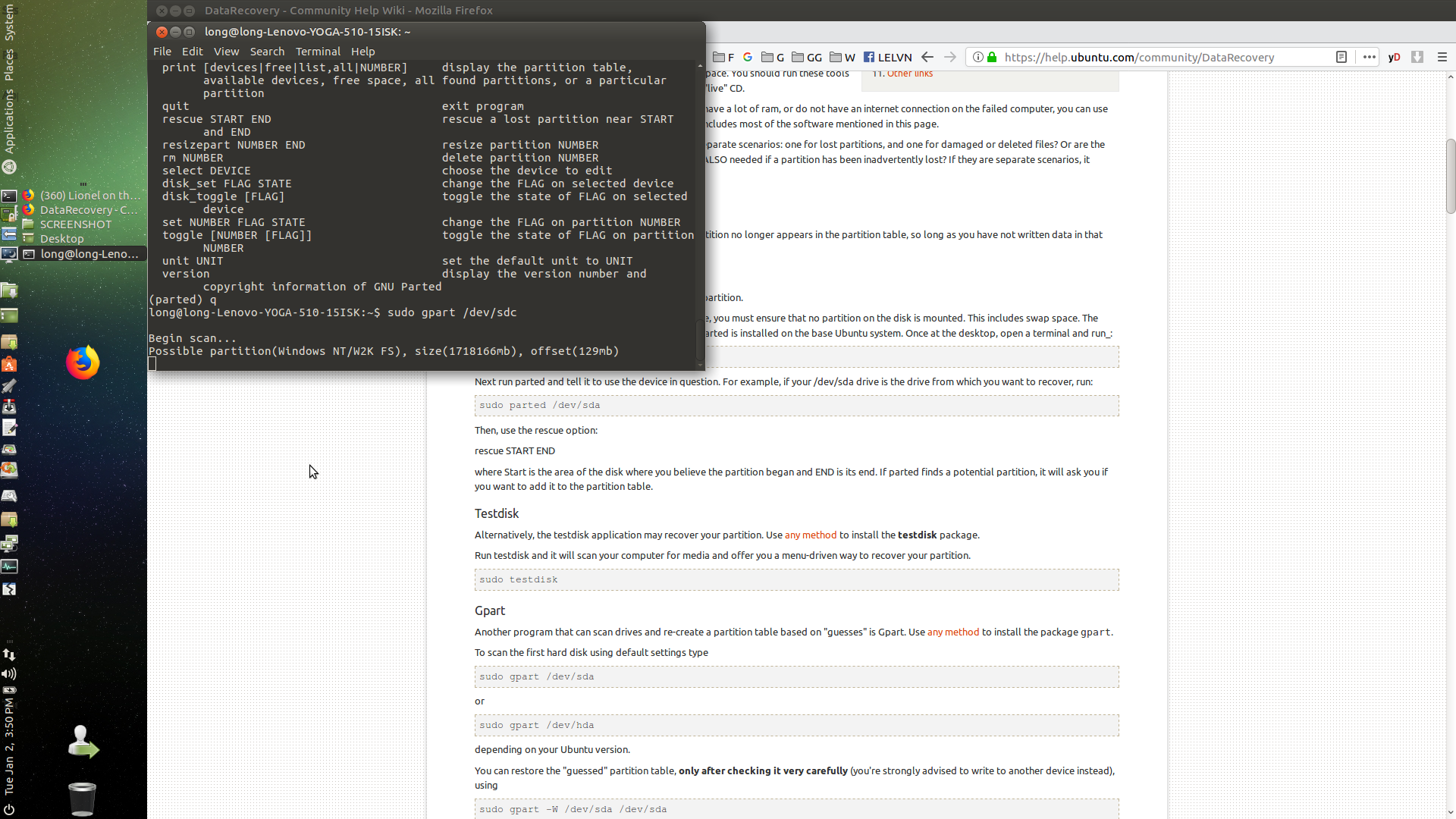Open System menu on side panel

[9, 23]
